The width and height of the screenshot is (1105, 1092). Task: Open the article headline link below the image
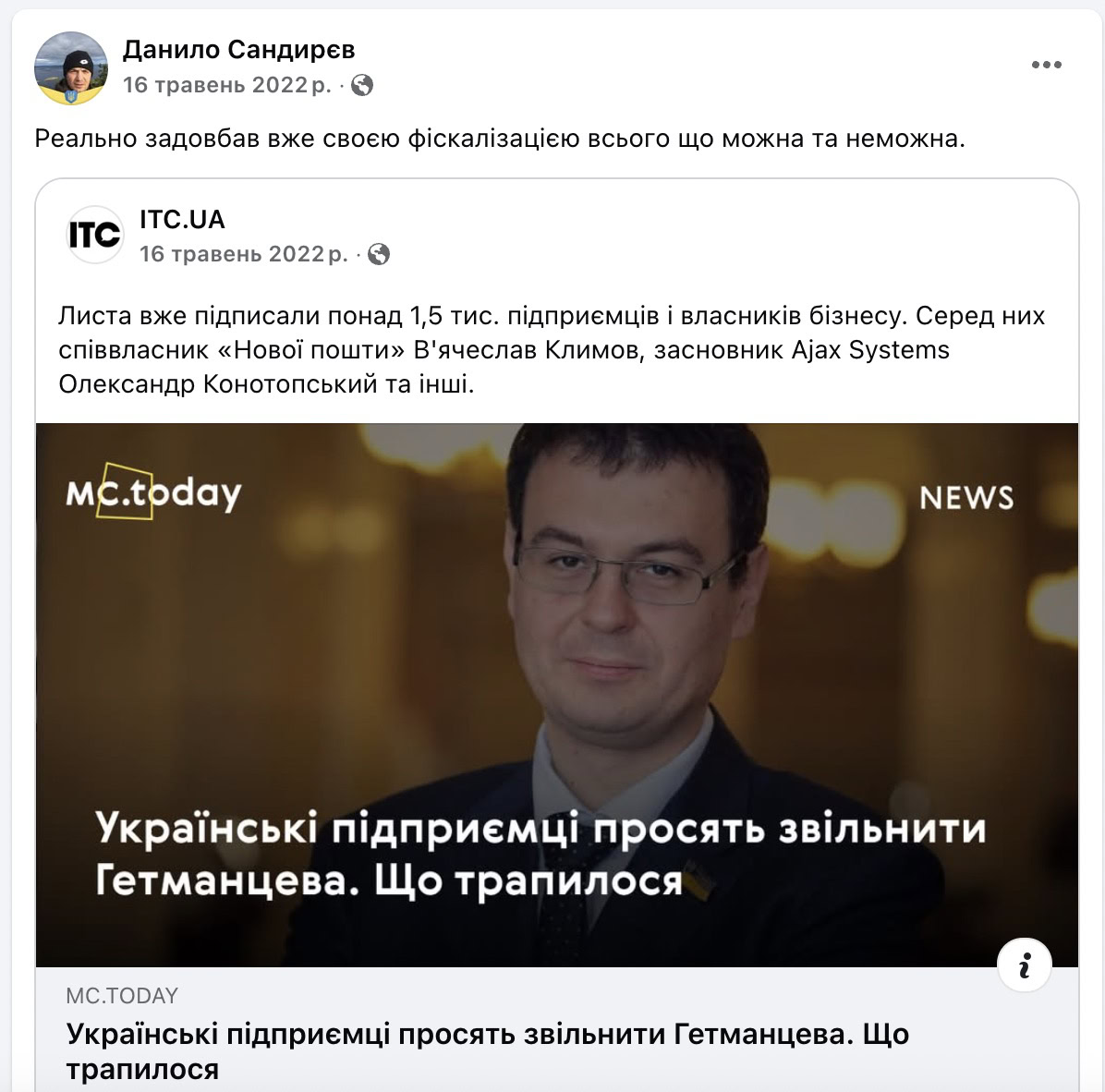pyautogui.click(x=488, y=1051)
